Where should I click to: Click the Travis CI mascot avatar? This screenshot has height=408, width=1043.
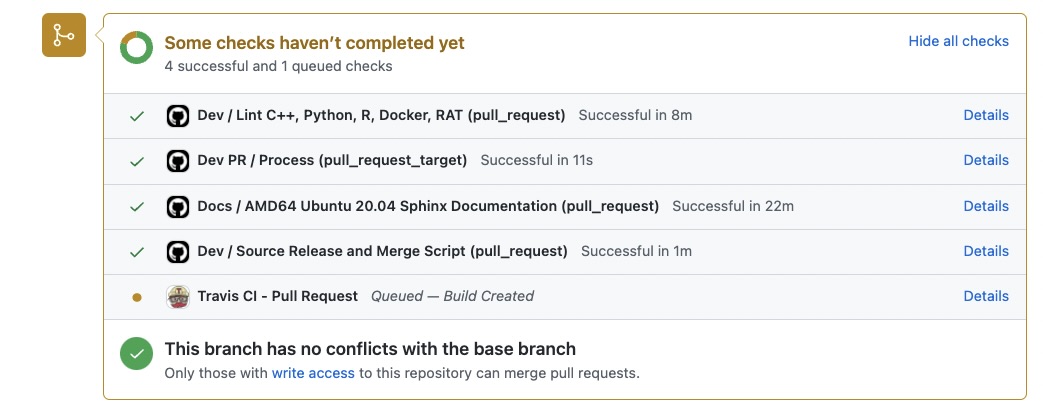(177, 297)
